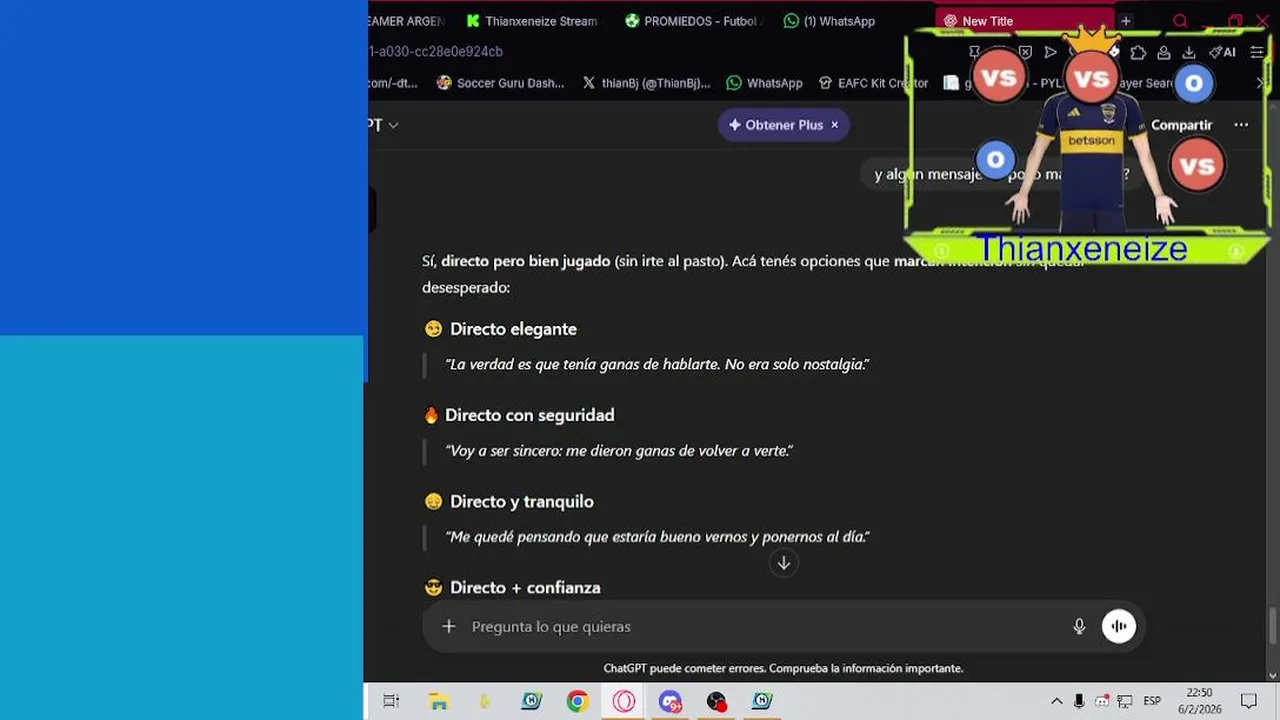
Task: Open network tray icon
Action: [x=1125, y=702]
